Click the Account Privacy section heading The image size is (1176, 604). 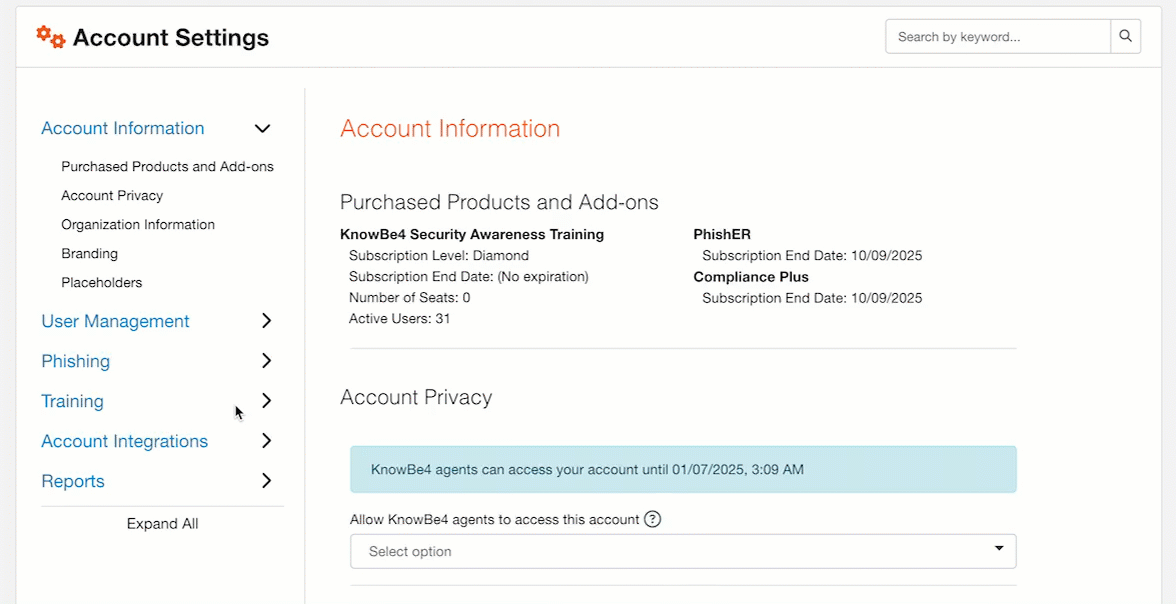(x=416, y=398)
